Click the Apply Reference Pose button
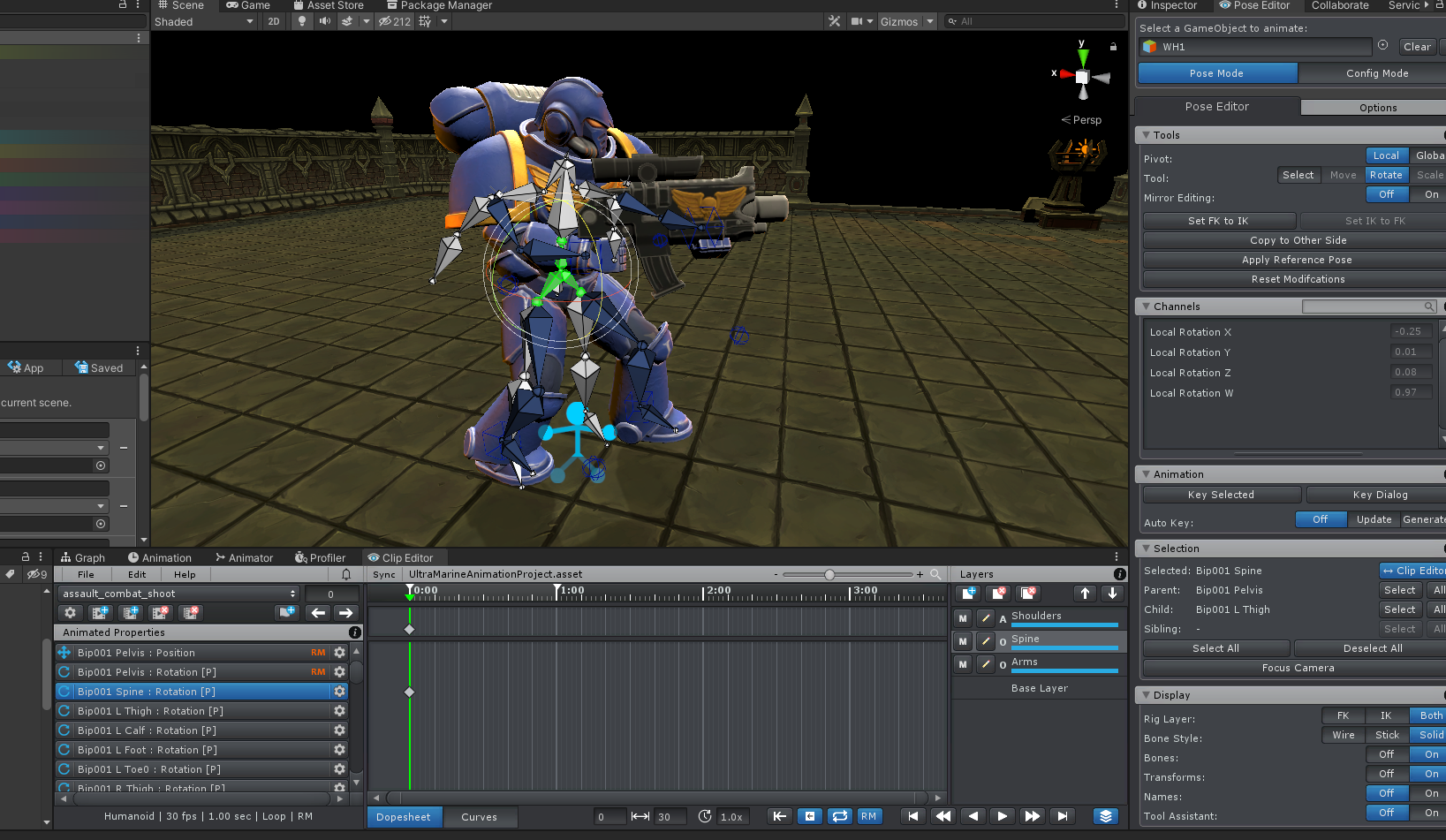Viewport: 1446px width, 840px height. (x=1298, y=260)
